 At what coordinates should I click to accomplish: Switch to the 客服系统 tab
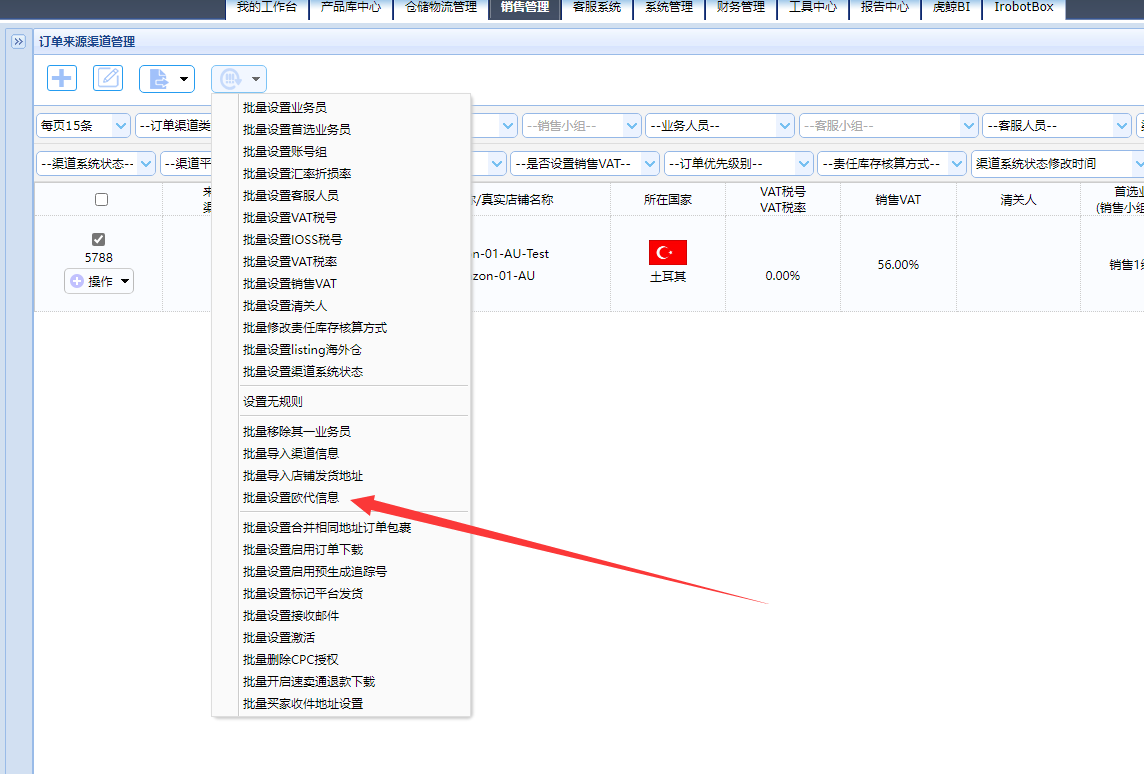point(597,7)
